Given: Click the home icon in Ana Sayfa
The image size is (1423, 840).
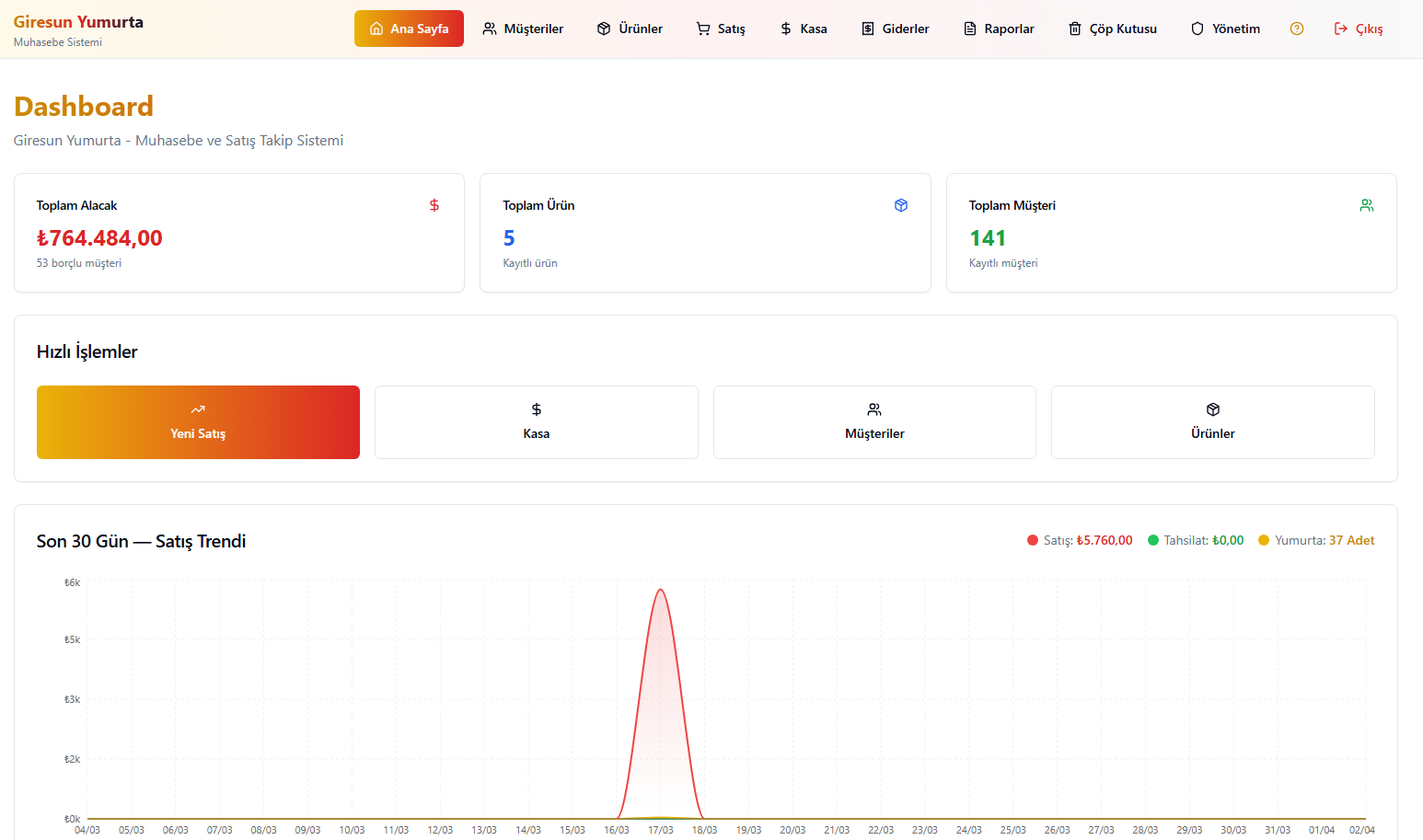Looking at the screenshot, I should click(x=376, y=29).
